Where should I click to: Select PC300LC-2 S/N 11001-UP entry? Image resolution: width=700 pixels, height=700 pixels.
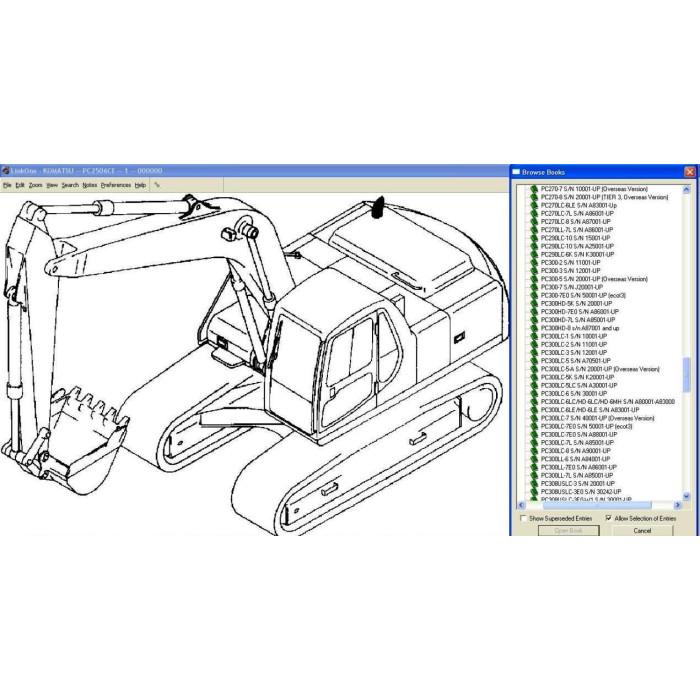pos(574,344)
